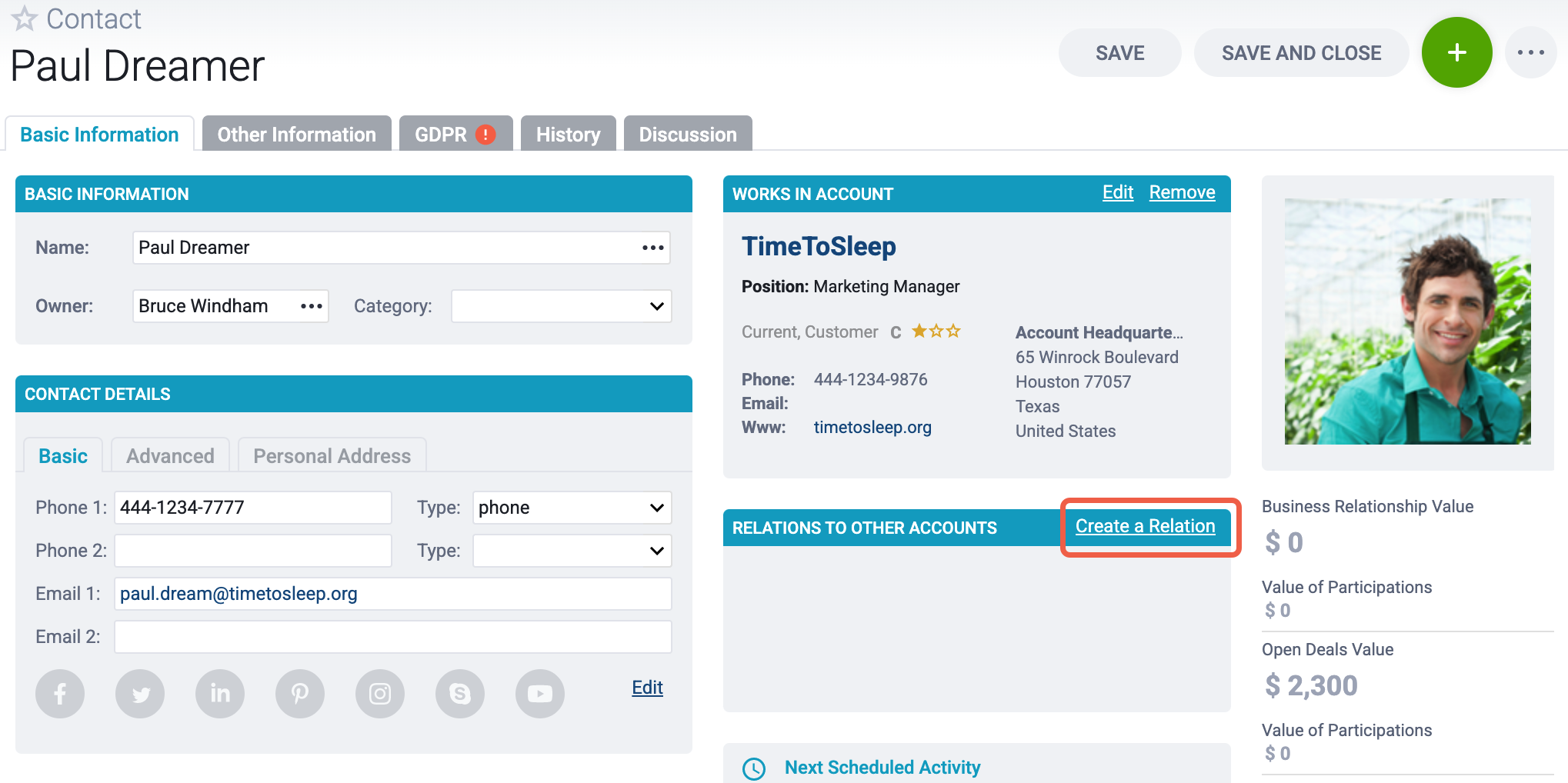Click the contact profile photo
Viewport: 1568px width, 783px height.
click(x=1408, y=322)
